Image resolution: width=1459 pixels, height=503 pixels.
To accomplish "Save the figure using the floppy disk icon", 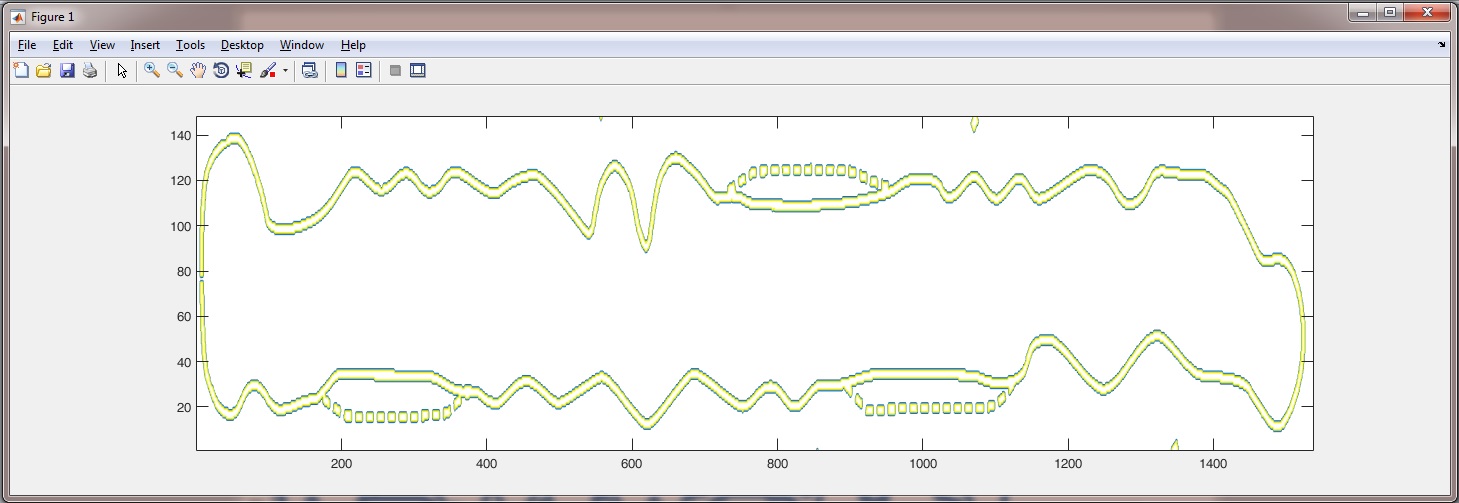I will (67, 70).
